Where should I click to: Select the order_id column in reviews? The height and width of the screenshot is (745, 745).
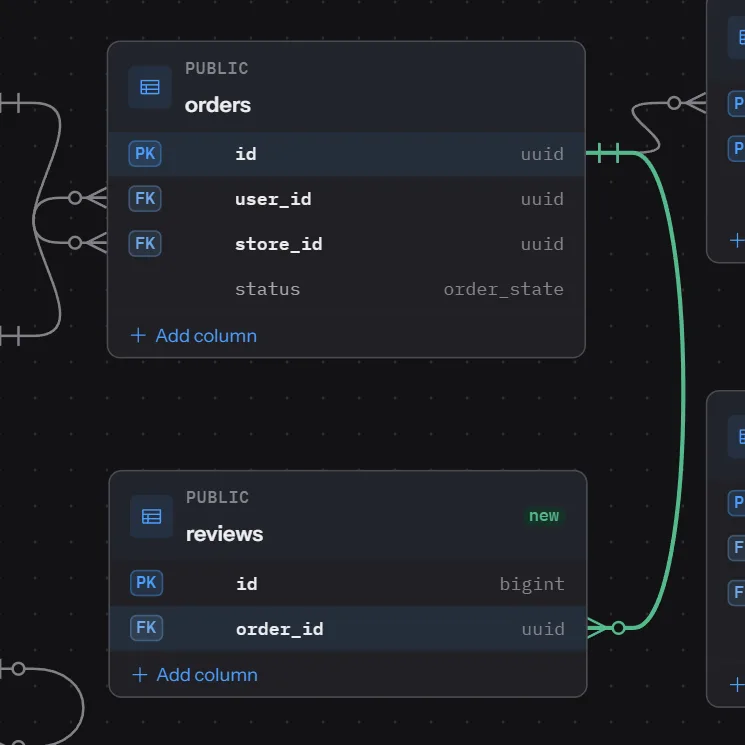click(x=348, y=628)
